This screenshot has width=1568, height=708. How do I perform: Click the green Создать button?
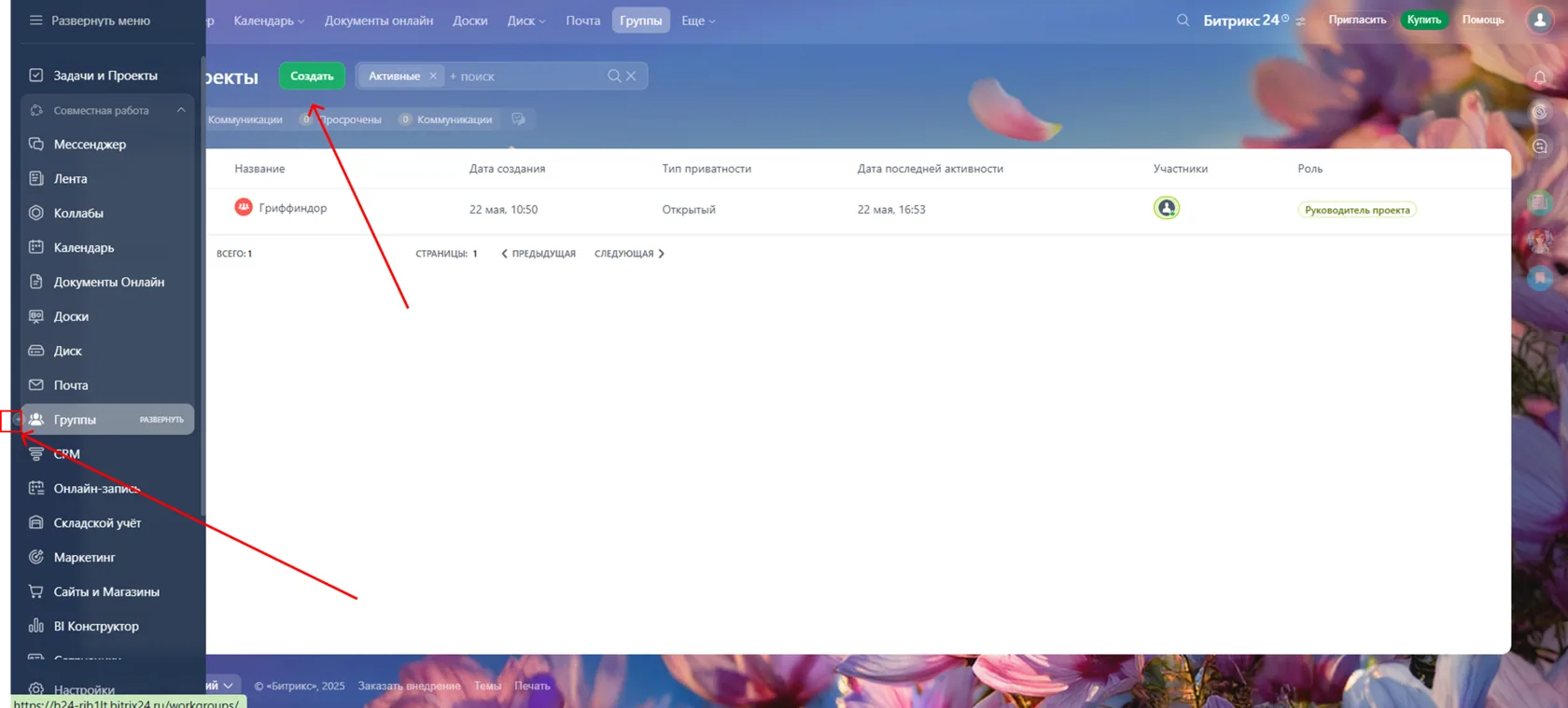pos(312,76)
